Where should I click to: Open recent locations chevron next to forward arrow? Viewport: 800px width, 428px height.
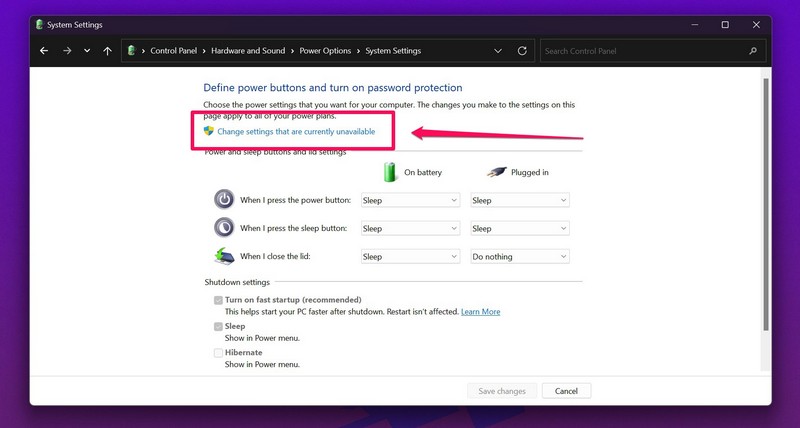point(87,51)
